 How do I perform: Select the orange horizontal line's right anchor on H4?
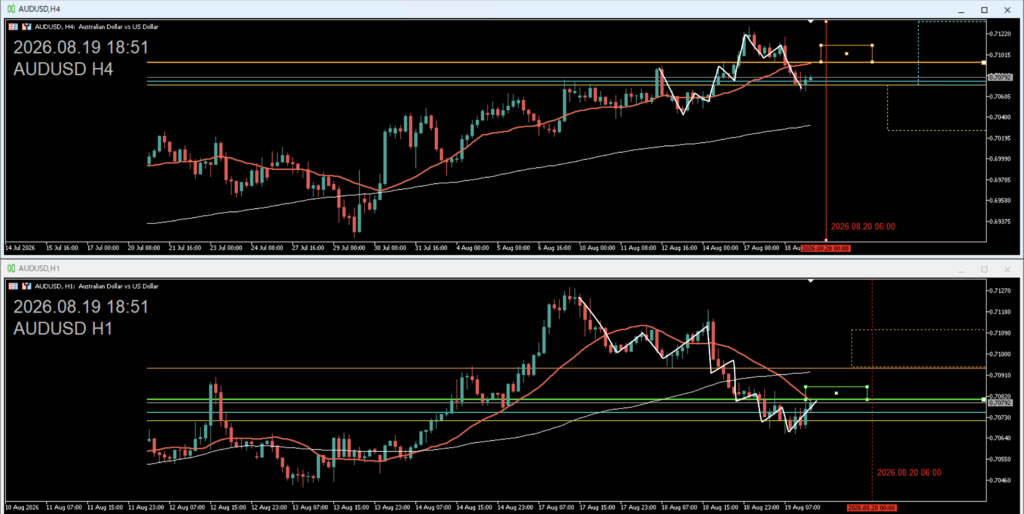click(x=984, y=63)
